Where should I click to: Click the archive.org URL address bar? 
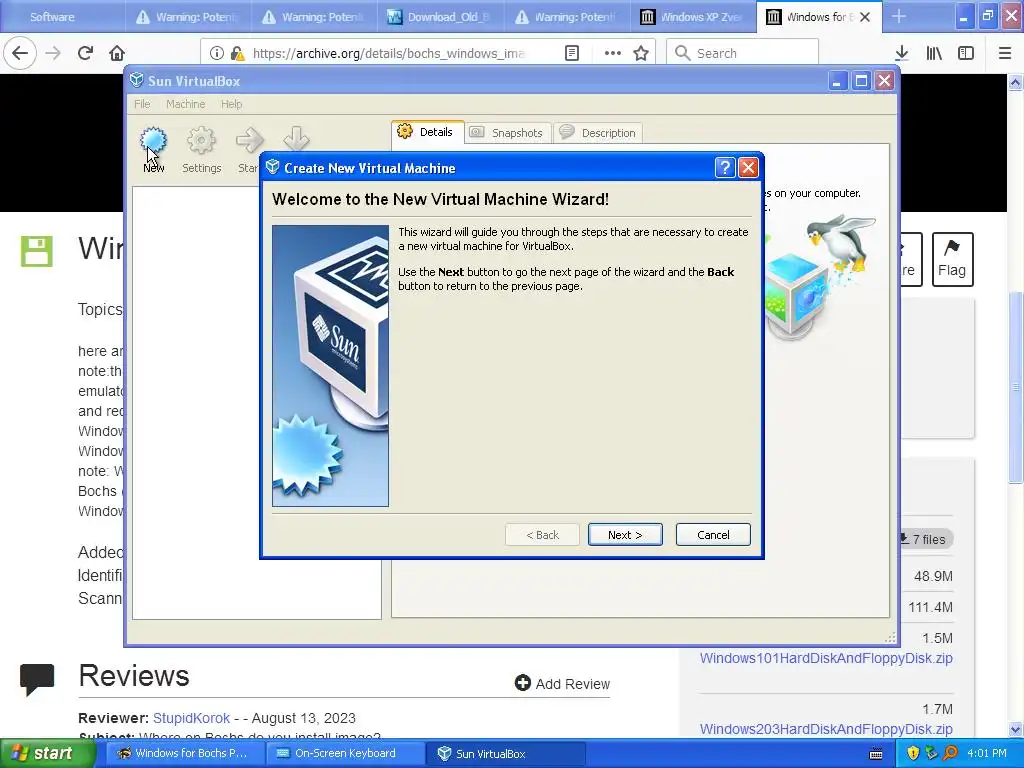[389, 54]
